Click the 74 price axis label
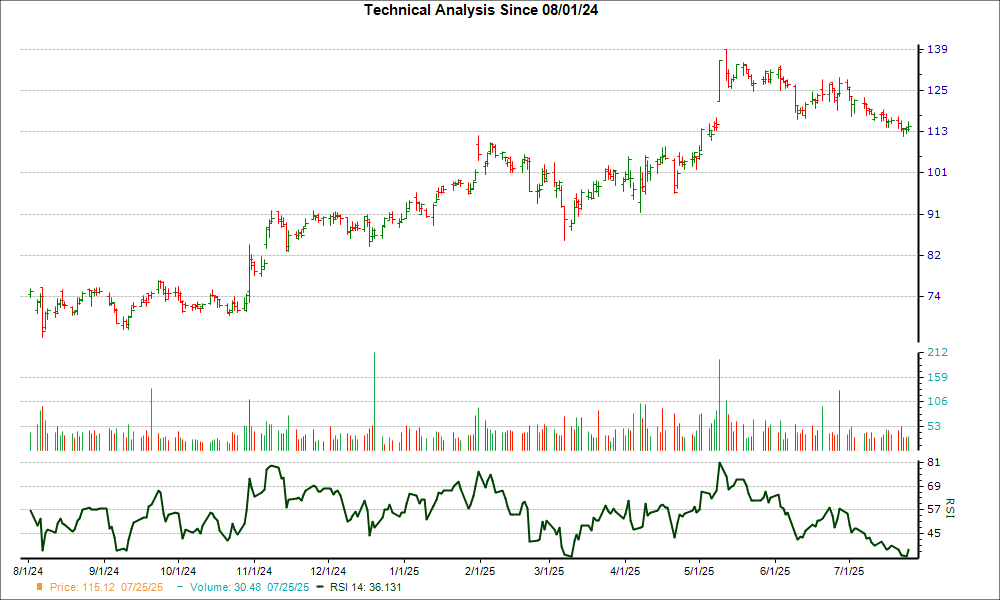The width and height of the screenshot is (1000, 600). point(934,296)
